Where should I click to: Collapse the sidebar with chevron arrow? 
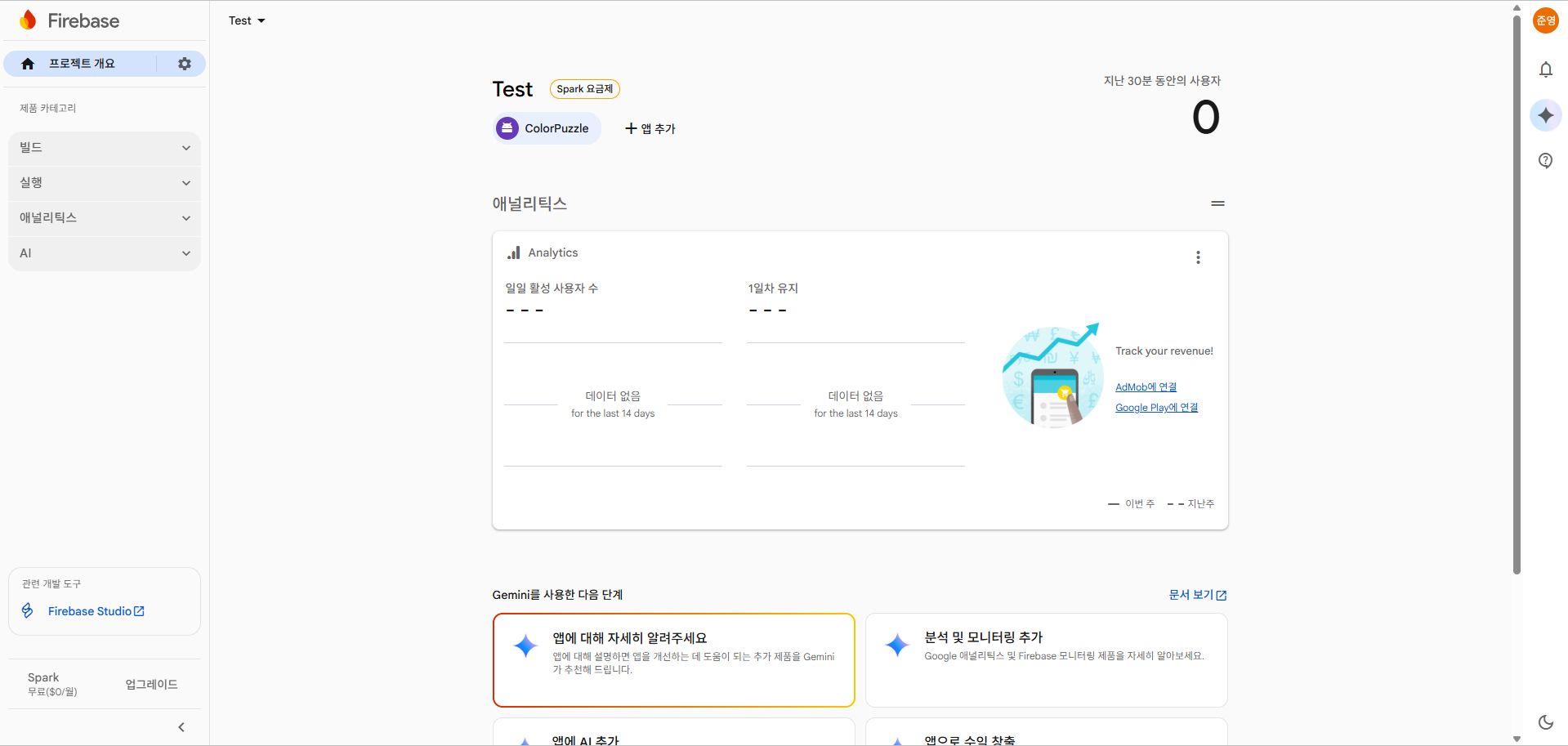click(x=181, y=727)
